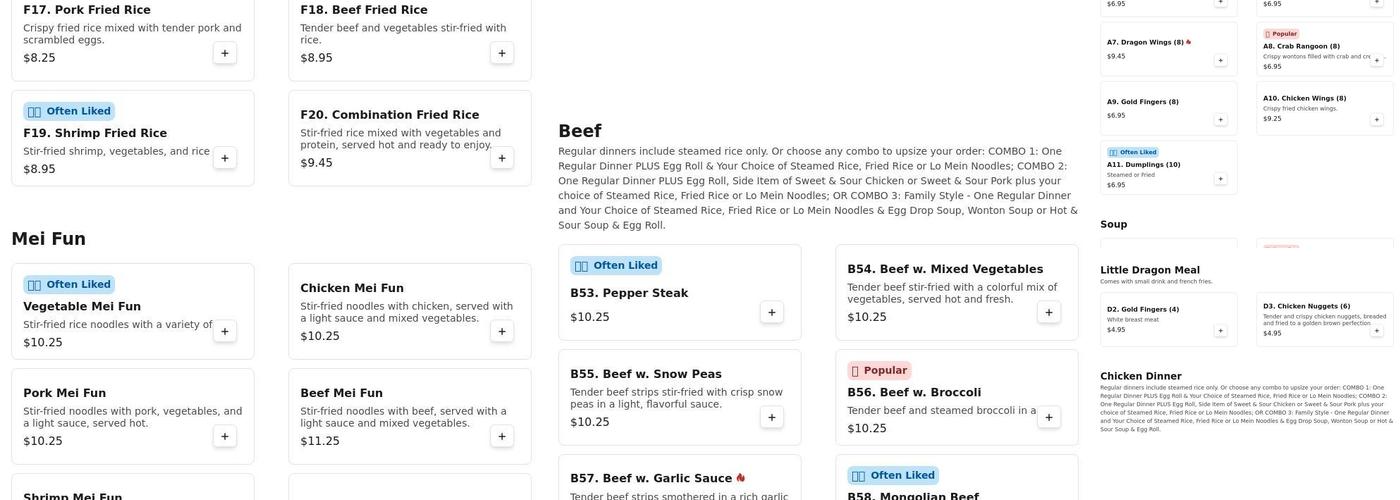The width and height of the screenshot is (1400, 500).
Task: Click plus button for F19 Shrimp Fried Rice
Action: pos(224,158)
